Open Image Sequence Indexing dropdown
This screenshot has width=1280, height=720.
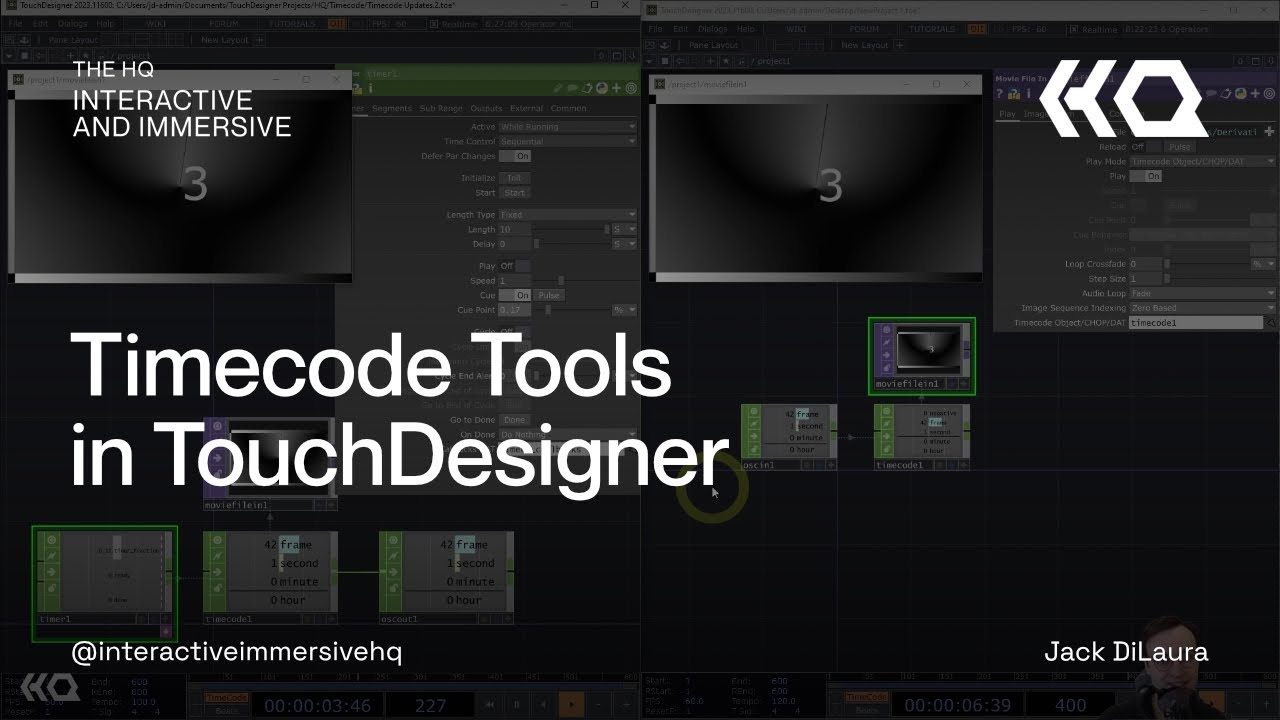point(1203,308)
